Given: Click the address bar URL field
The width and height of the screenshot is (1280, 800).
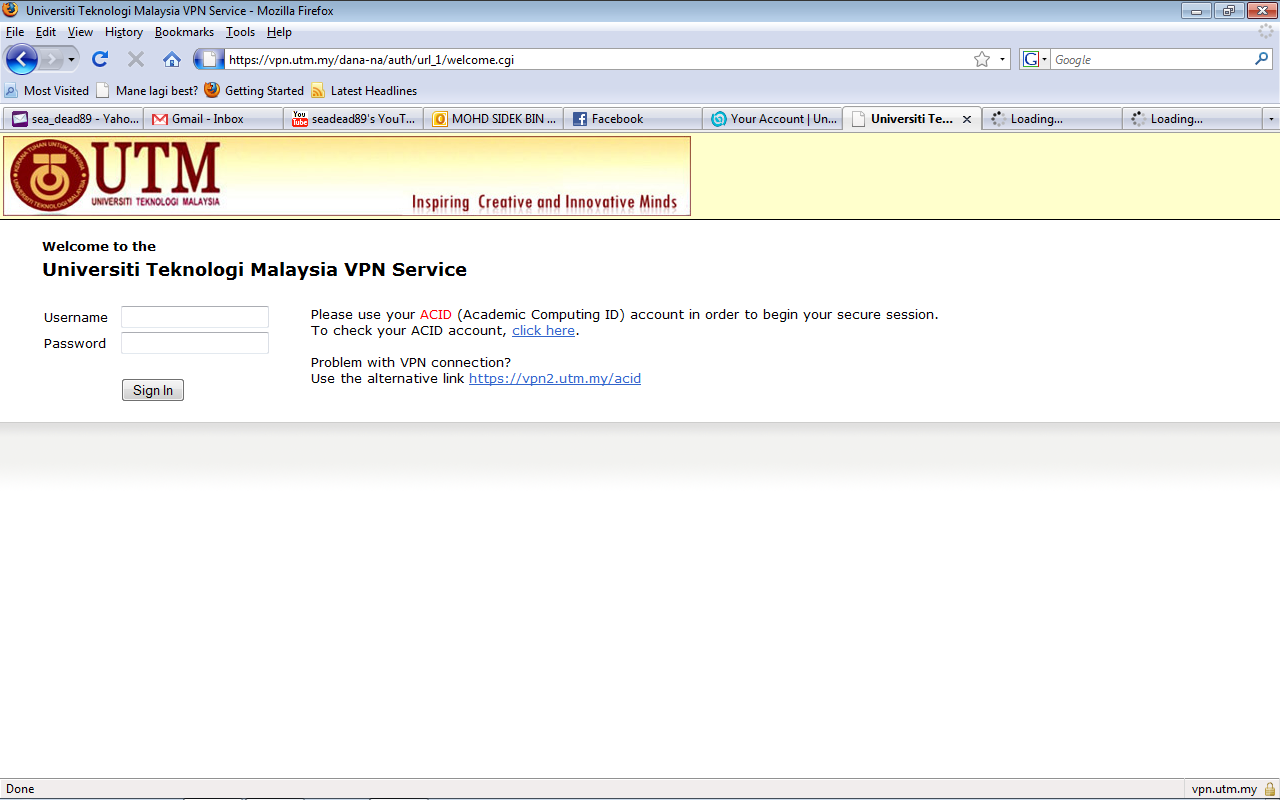Looking at the screenshot, I should [598, 59].
